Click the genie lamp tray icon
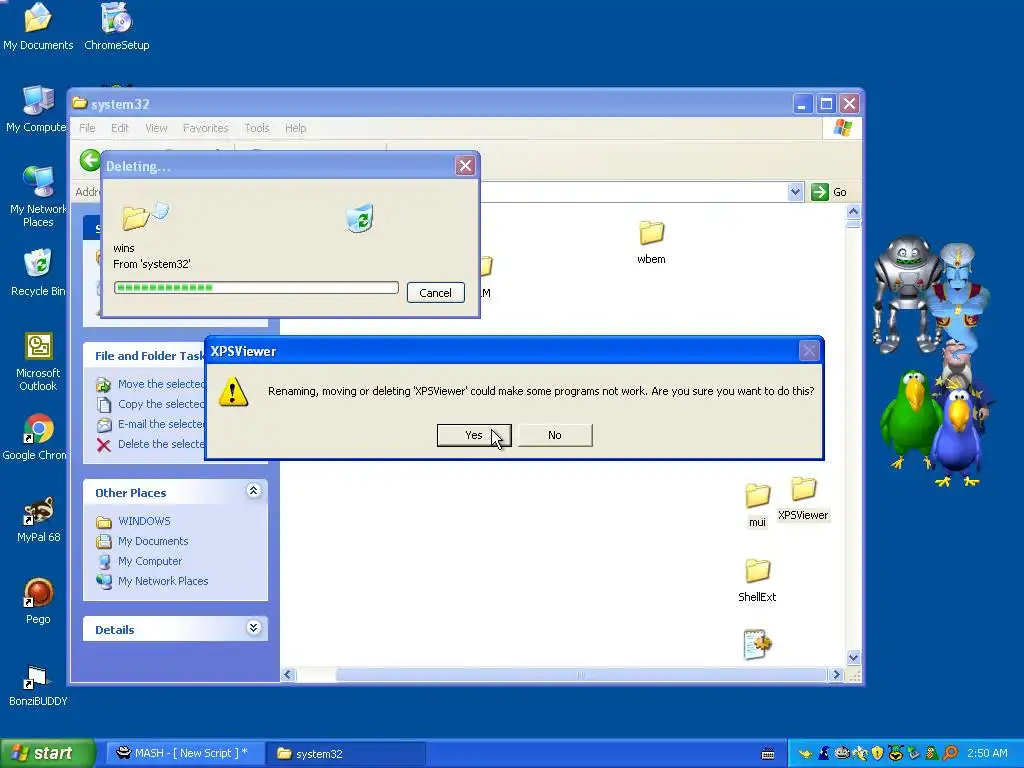1024x768 pixels. pos(805,754)
